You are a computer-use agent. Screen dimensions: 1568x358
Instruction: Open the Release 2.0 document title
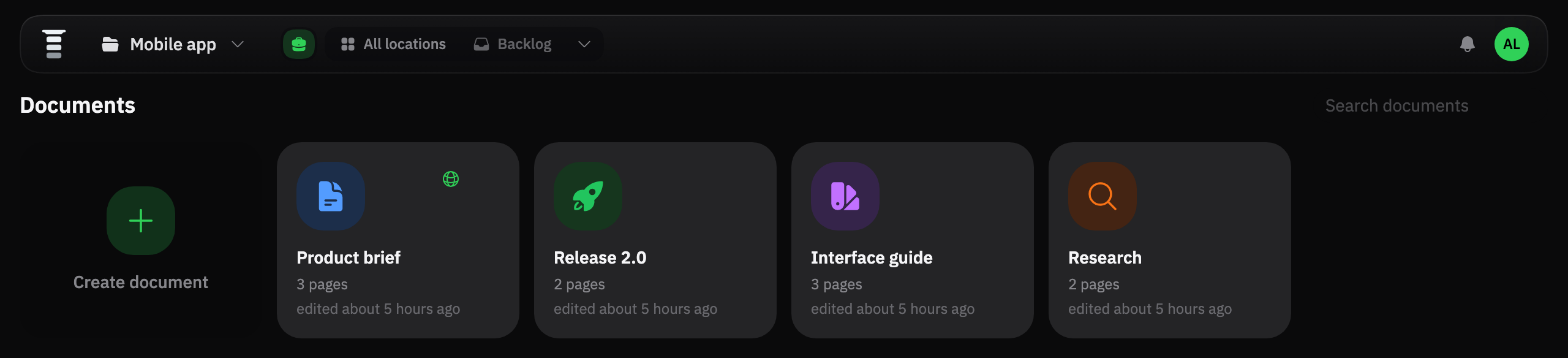[x=600, y=257]
